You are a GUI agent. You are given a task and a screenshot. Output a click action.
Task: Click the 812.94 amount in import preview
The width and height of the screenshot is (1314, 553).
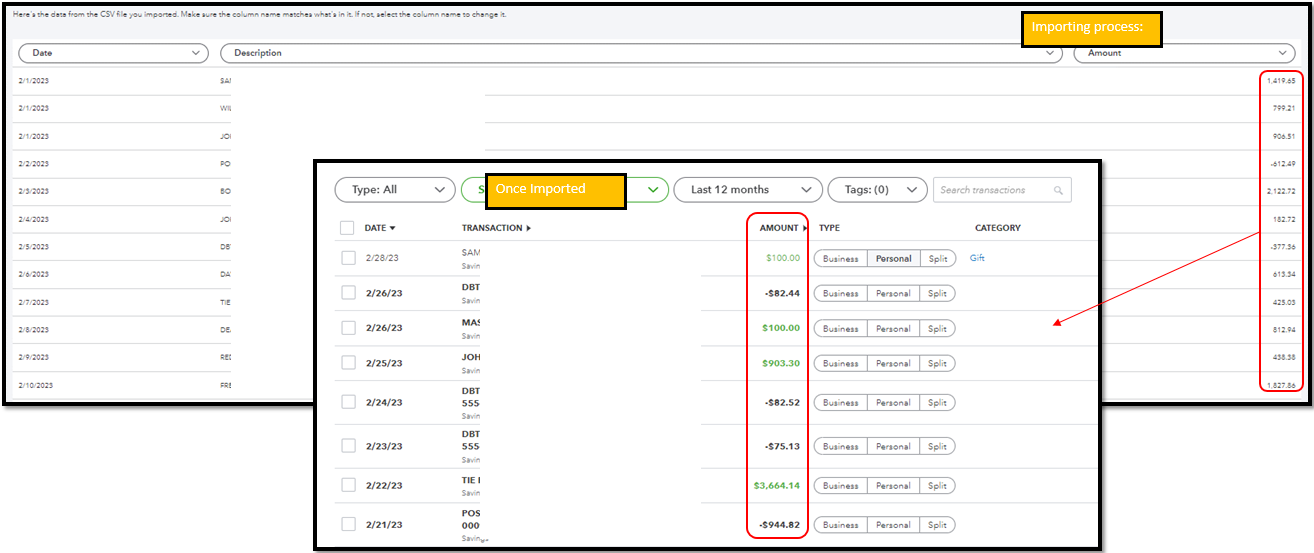pyautogui.click(x=1284, y=329)
